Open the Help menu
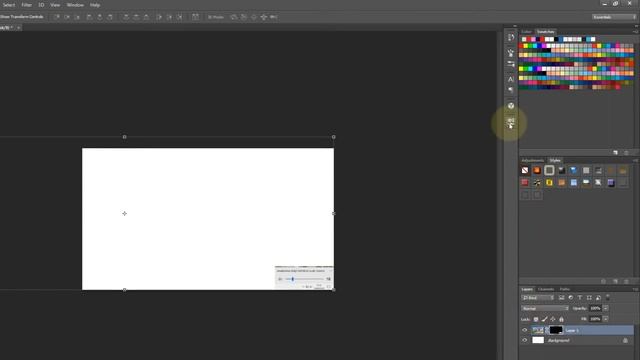Viewport: 640px width, 360px height. pyautogui.click(x=95, y=5)
